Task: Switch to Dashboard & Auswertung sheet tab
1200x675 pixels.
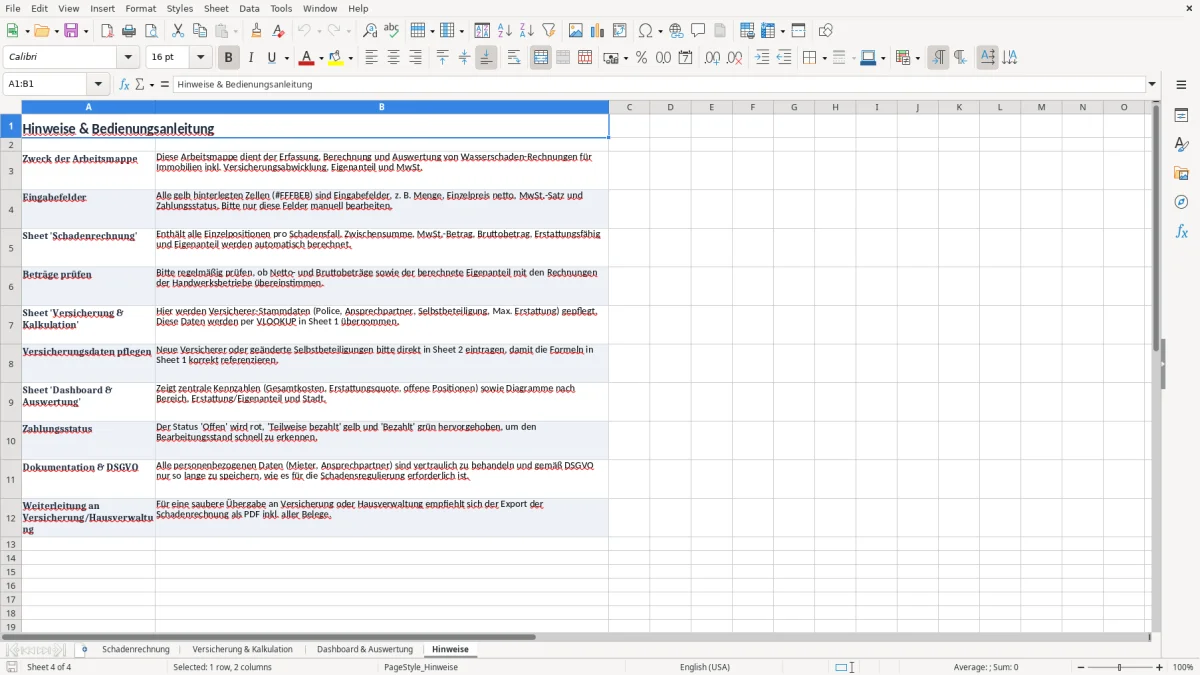Action: 365,650
